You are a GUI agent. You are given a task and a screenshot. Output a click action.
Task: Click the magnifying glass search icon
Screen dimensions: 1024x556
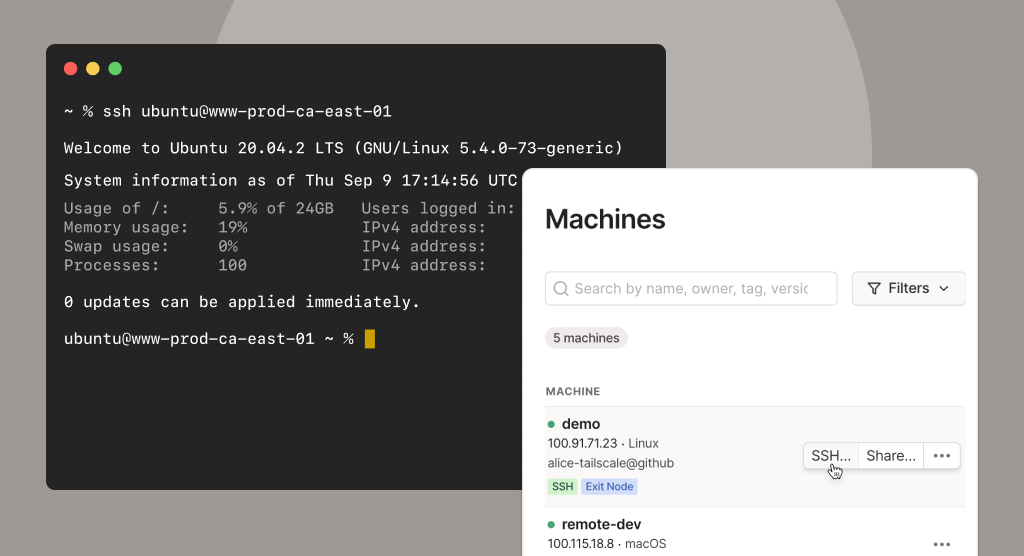560,289
